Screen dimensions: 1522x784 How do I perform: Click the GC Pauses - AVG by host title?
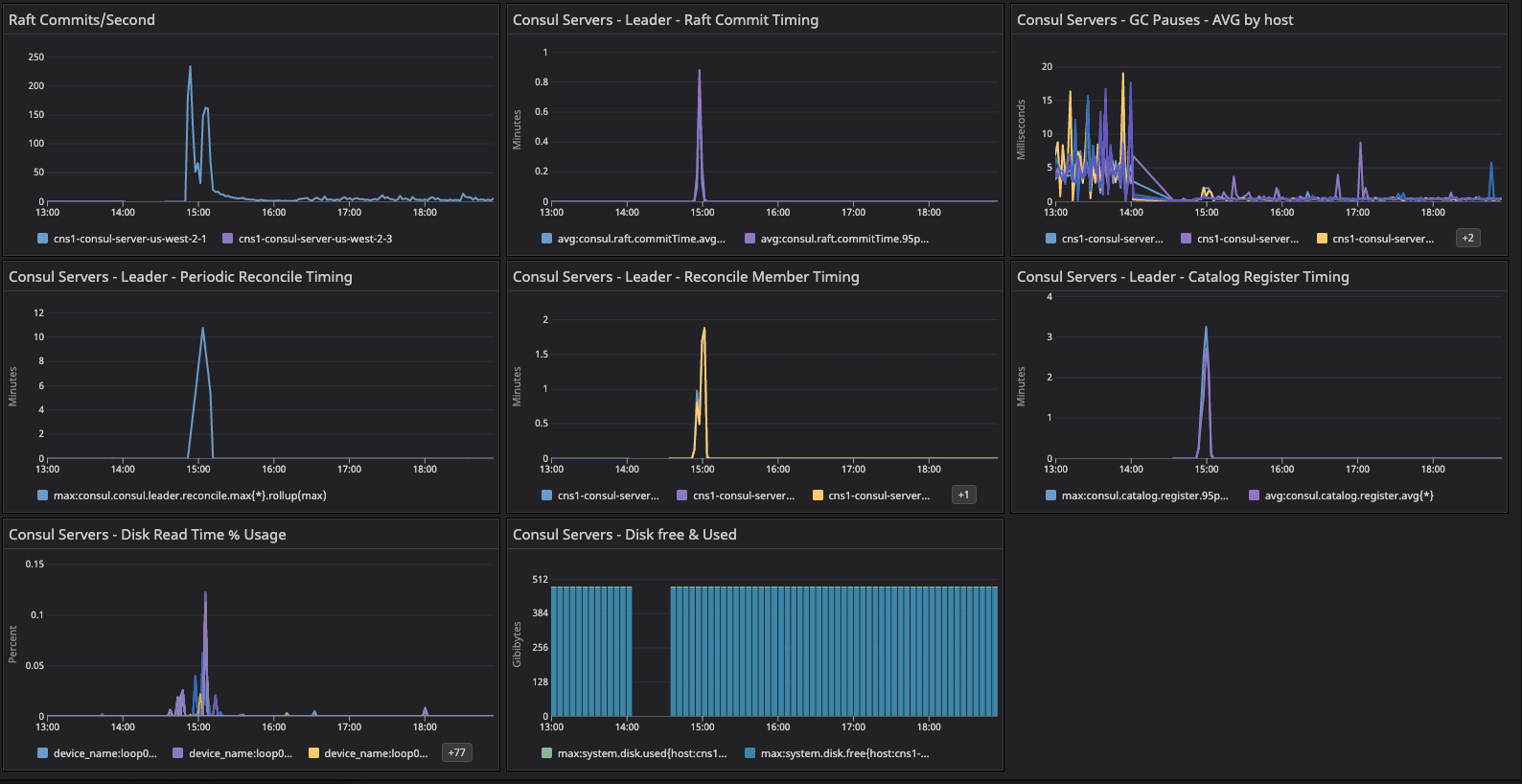point(1154,20)
